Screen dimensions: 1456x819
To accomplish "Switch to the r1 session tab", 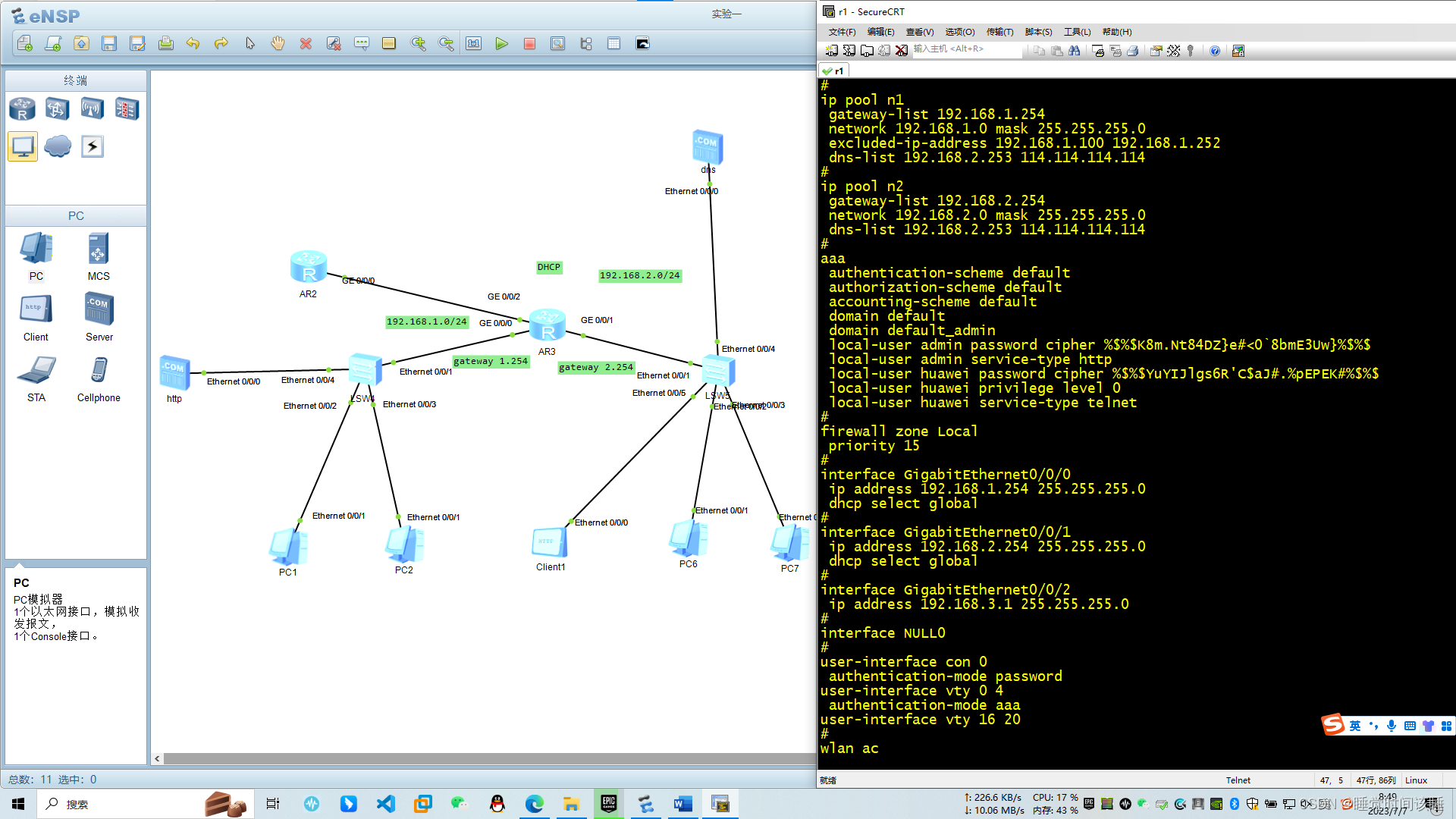I will [834, 71].
